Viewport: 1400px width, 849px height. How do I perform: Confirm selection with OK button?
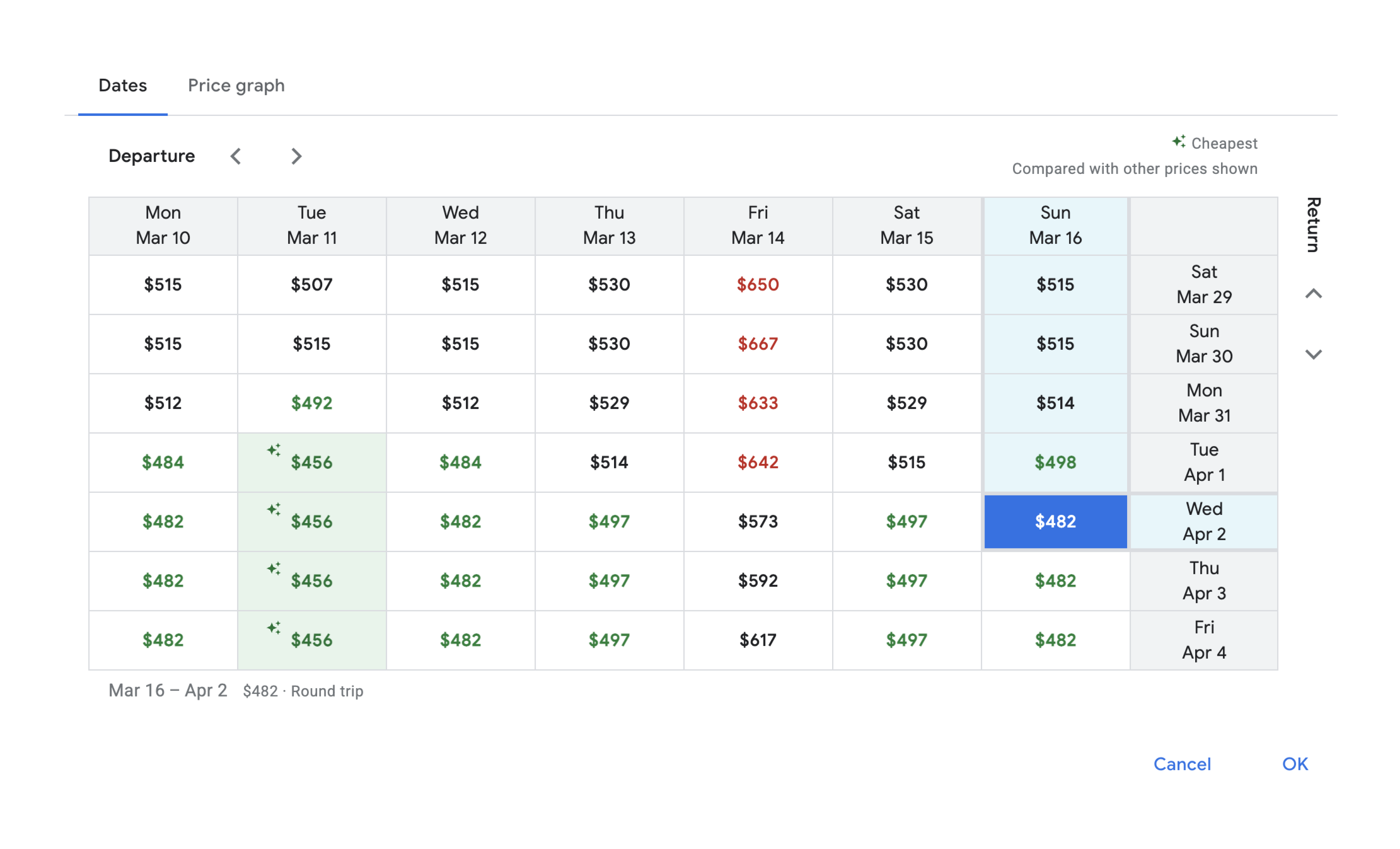(1295, 764)
